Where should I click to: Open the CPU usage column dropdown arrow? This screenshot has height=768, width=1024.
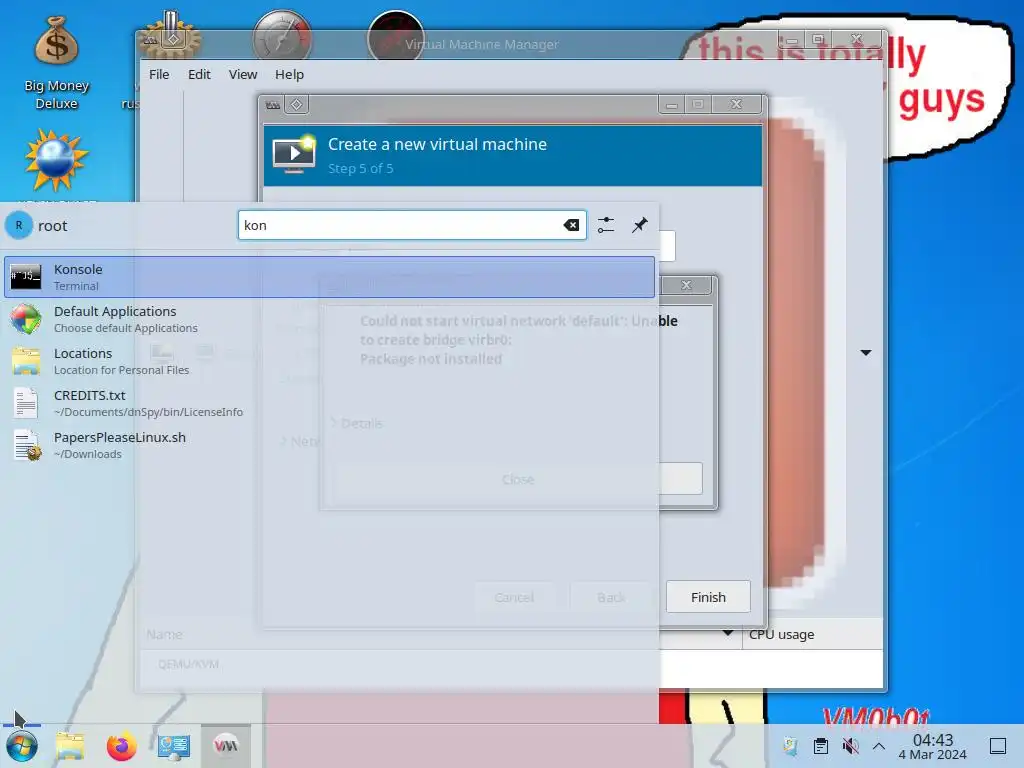click(728, 633)
